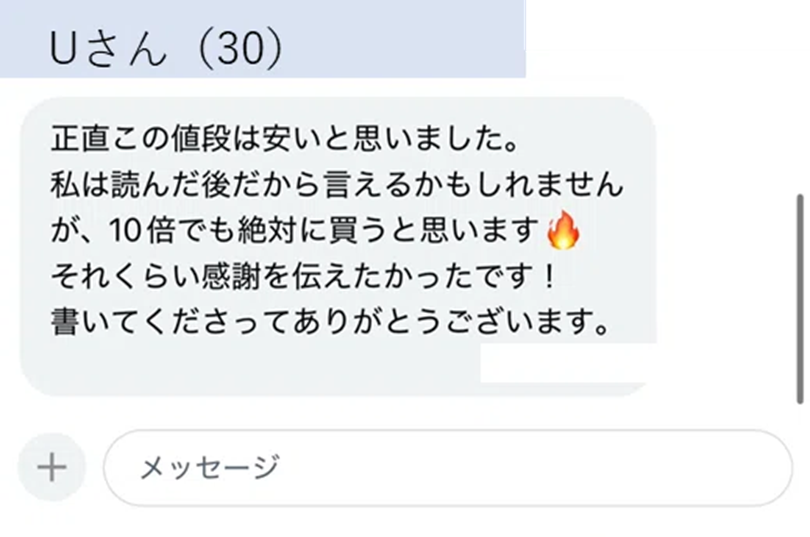The image size is (810, 537).
Task: Select the letter U in the header name
Action: point(64,49)
